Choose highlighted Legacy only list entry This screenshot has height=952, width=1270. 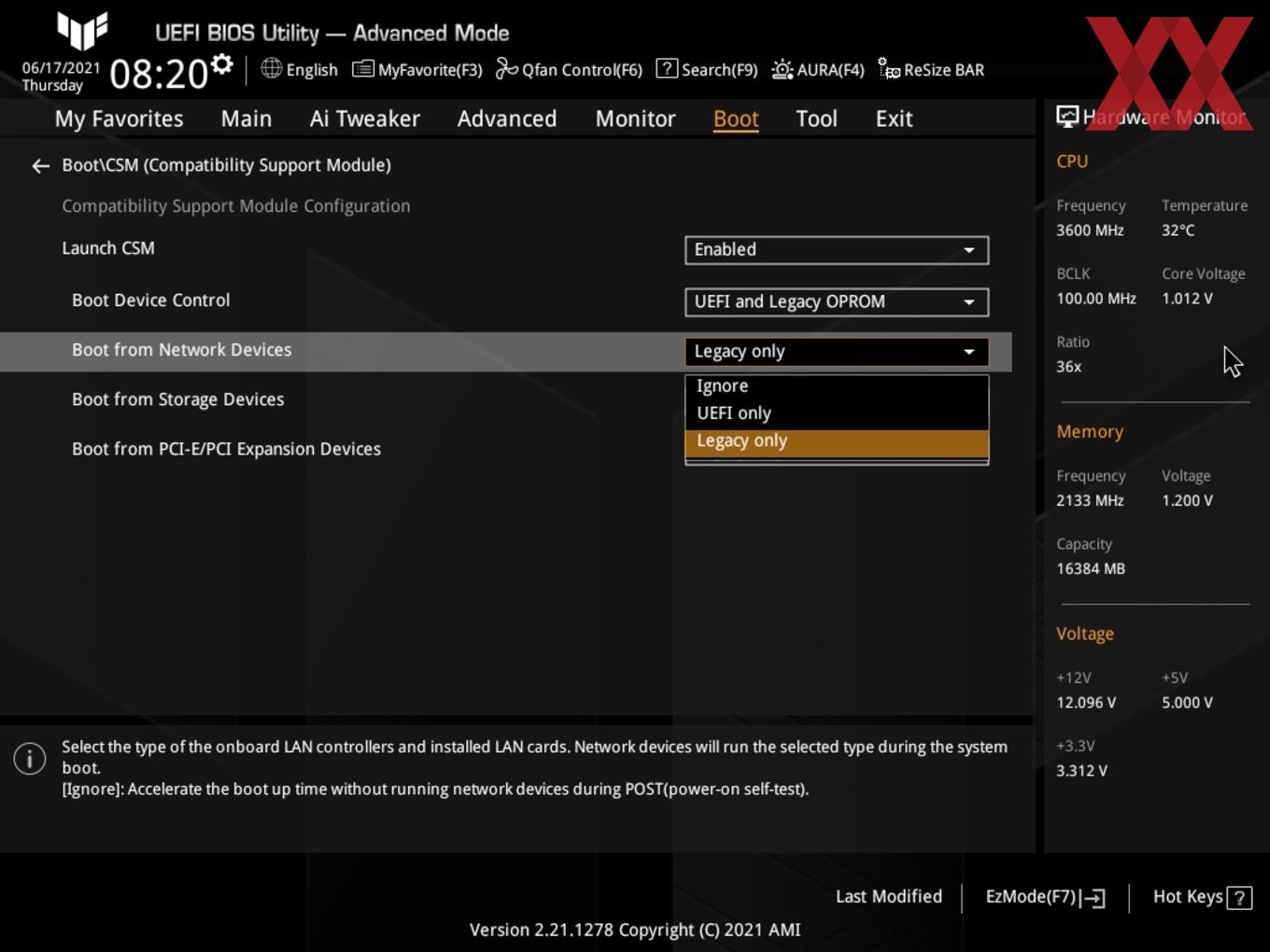(x=837, y=442)
